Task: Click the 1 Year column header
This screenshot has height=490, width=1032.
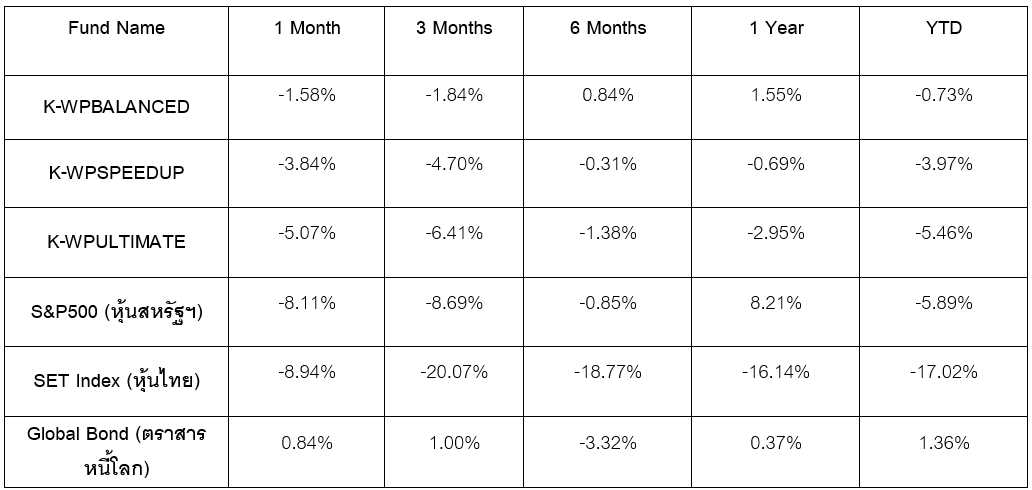Action: [776, 28]
